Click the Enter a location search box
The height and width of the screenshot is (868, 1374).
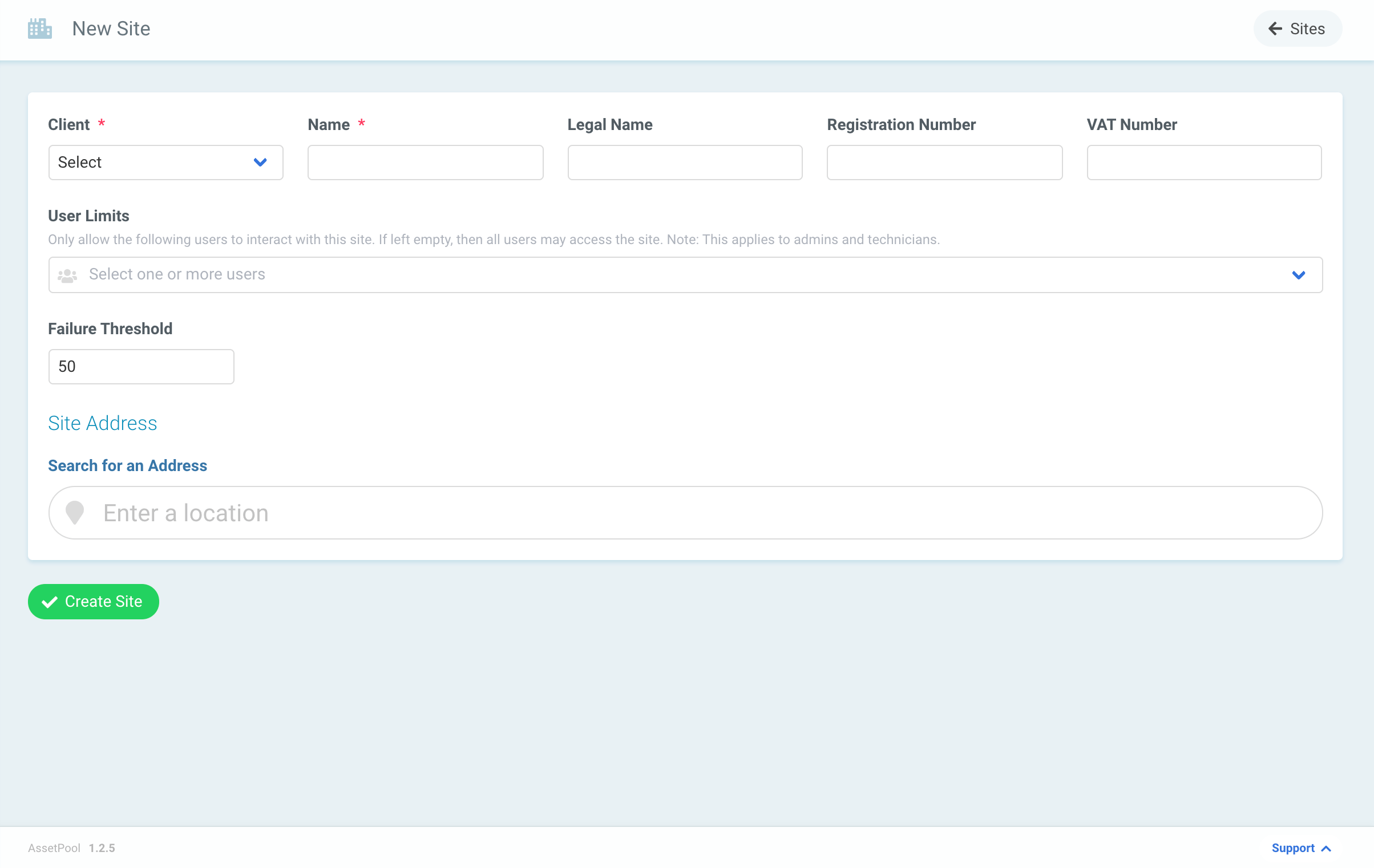click(x=685, y=513)
